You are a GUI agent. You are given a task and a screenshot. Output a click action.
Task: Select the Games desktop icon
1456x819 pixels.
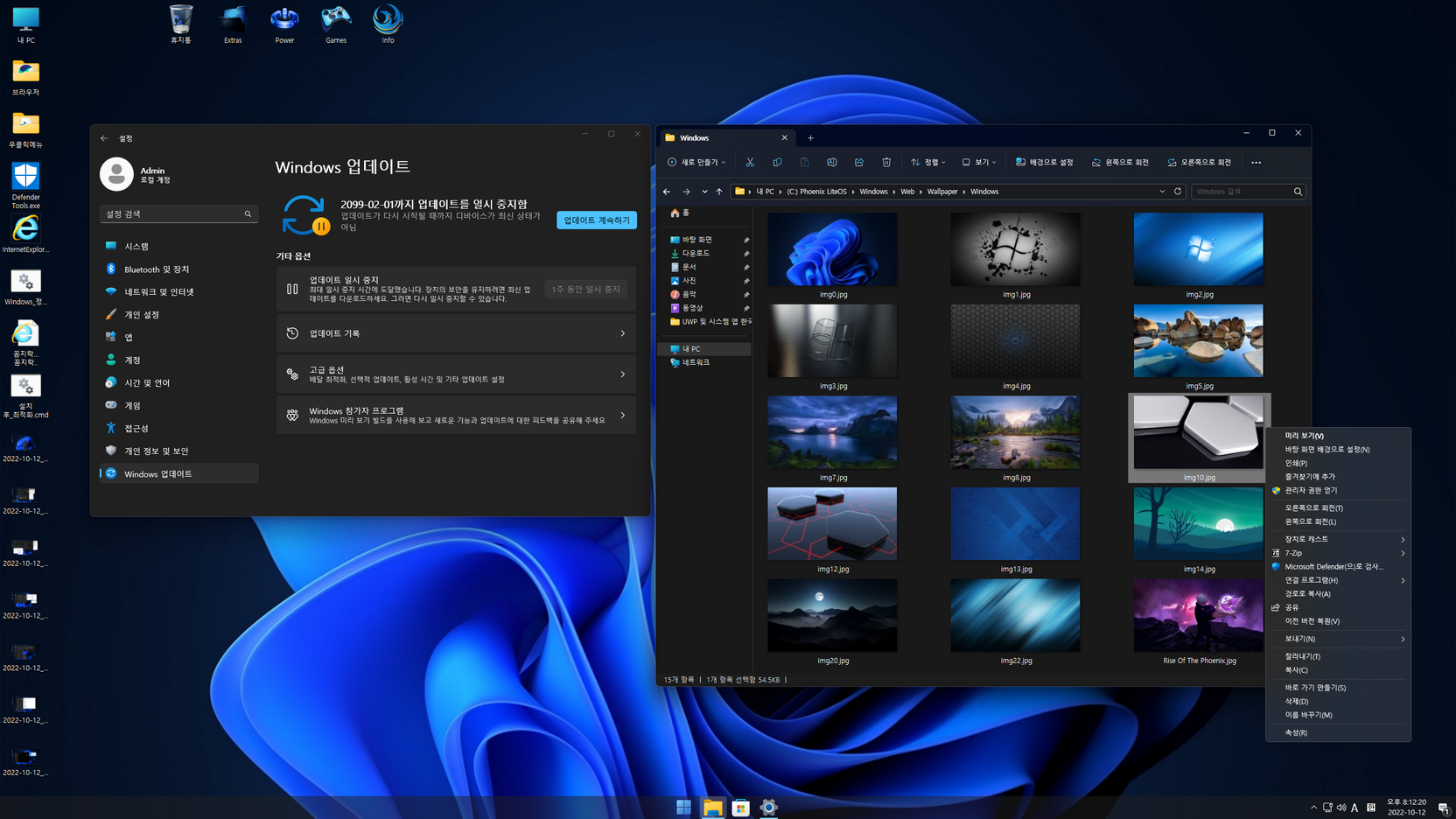click(x=336, y=24)
